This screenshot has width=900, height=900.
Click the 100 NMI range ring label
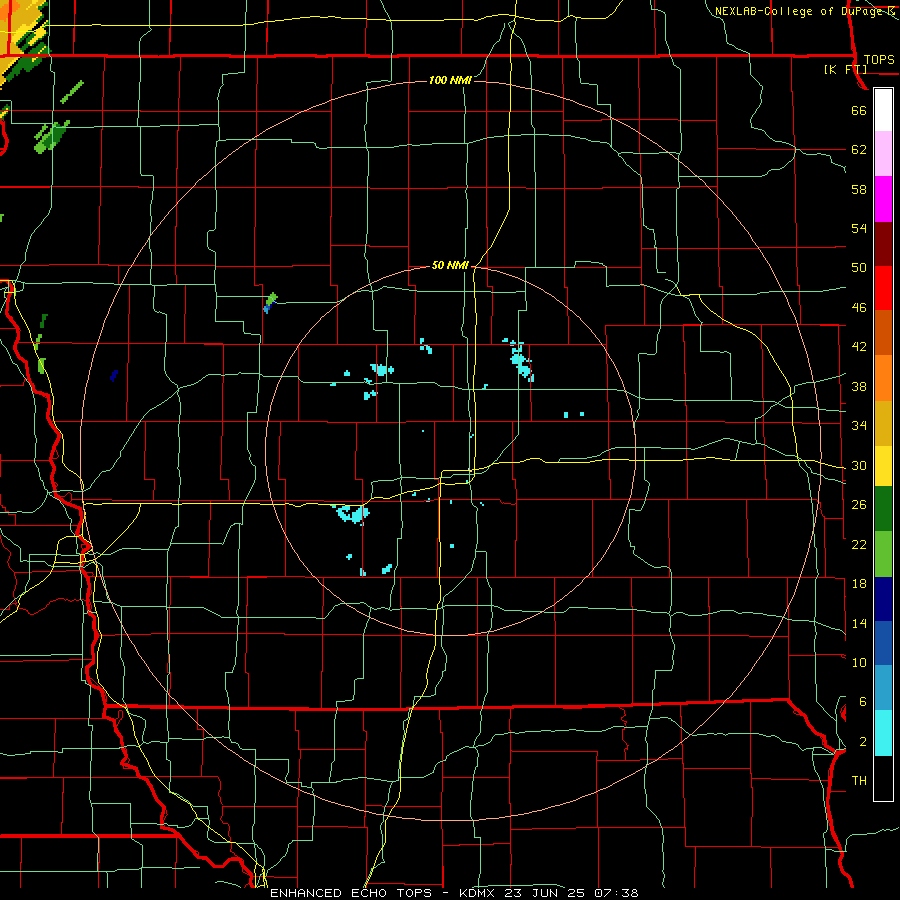click(450, 80)
